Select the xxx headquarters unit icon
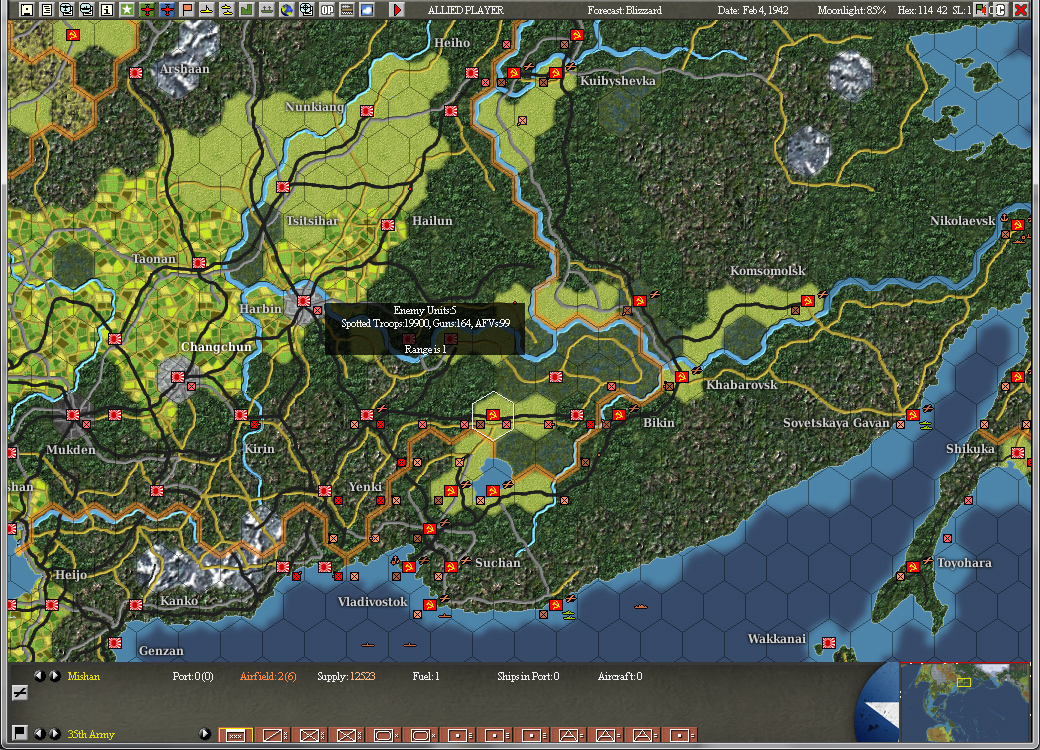Screen dimensions: 1040x750 [x=235, y=735]
